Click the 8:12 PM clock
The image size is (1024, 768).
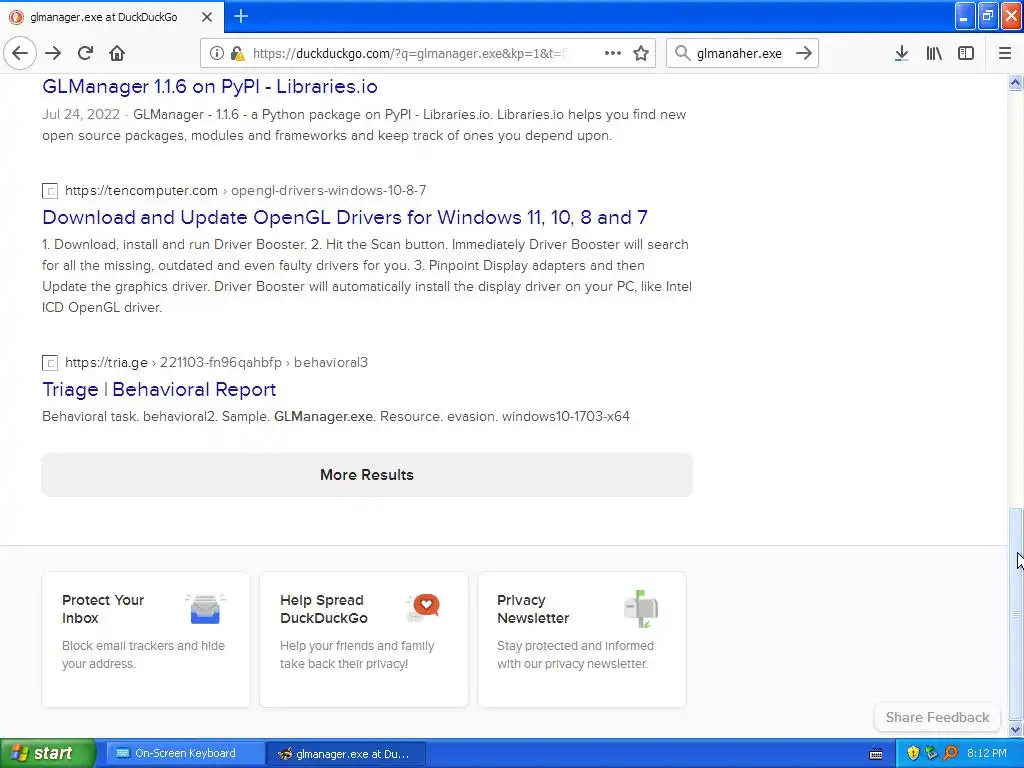point(986,753)
